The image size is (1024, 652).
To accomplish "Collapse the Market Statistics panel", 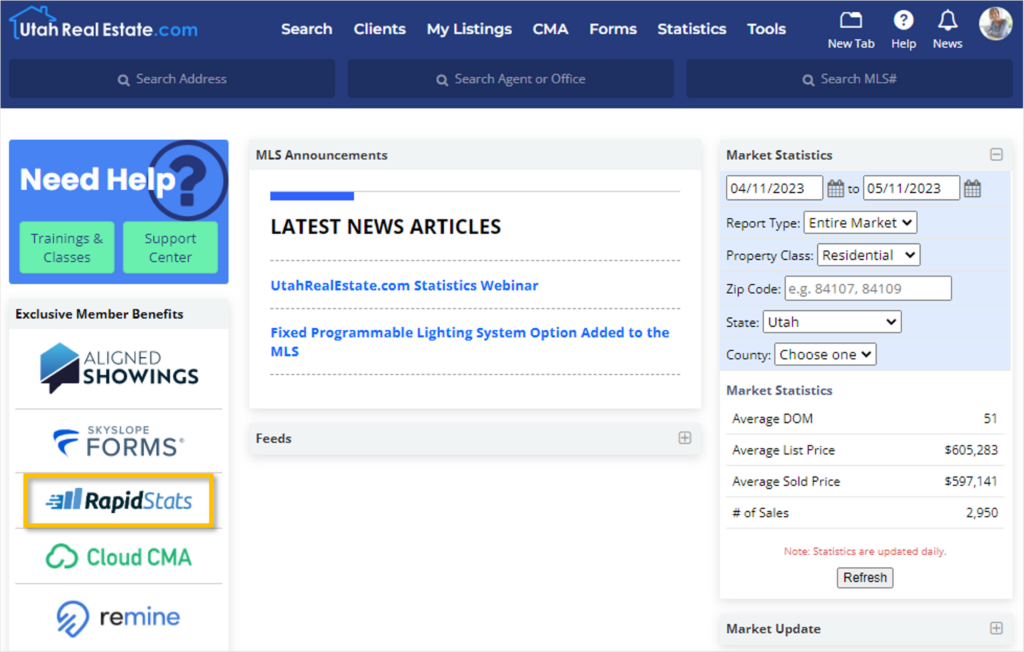I will click(996, 155).
